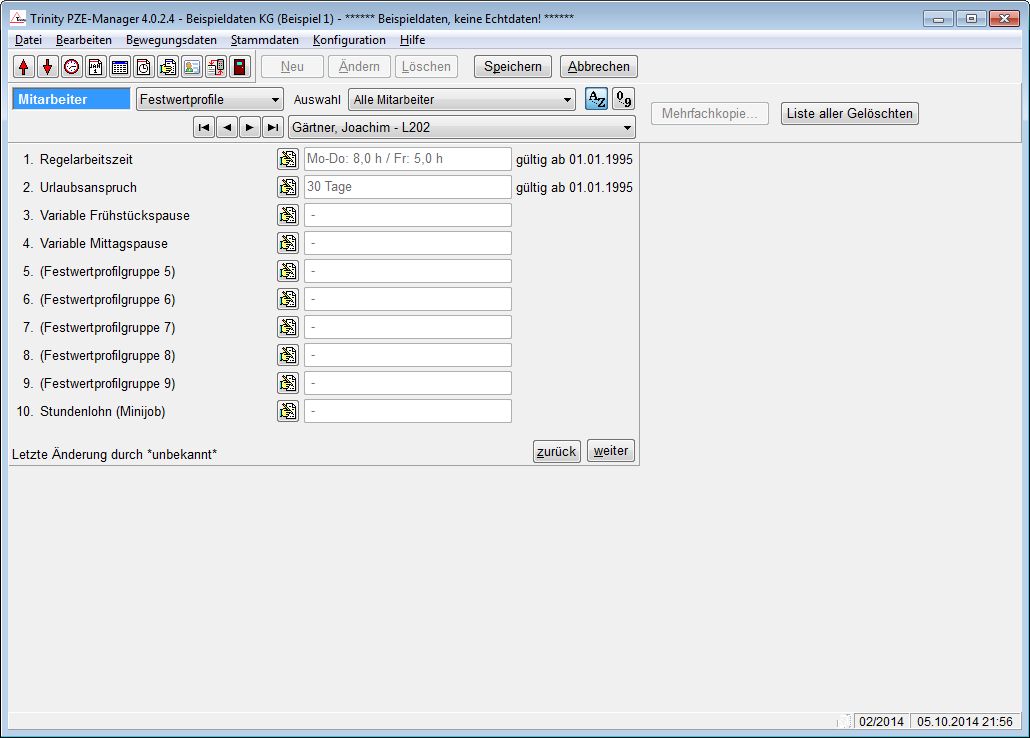Click the employee ID card toolbar icon
The width and height of the screenshot is (1030, 738).
tap(192, 67)
